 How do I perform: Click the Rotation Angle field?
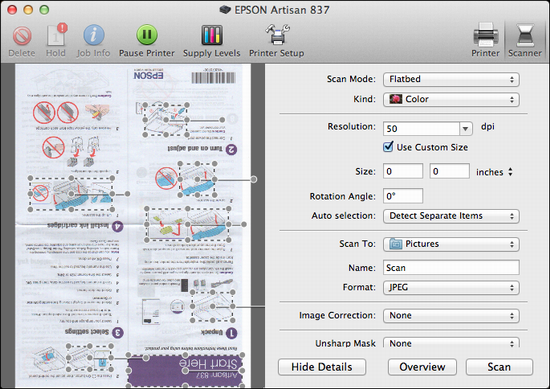[x=403, y=196]
